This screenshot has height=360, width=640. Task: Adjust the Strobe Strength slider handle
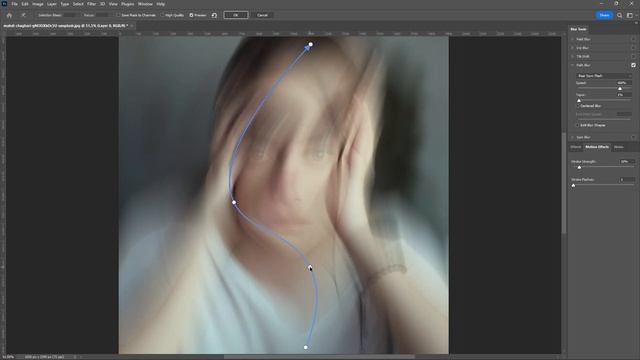click(x=579, y=167)
